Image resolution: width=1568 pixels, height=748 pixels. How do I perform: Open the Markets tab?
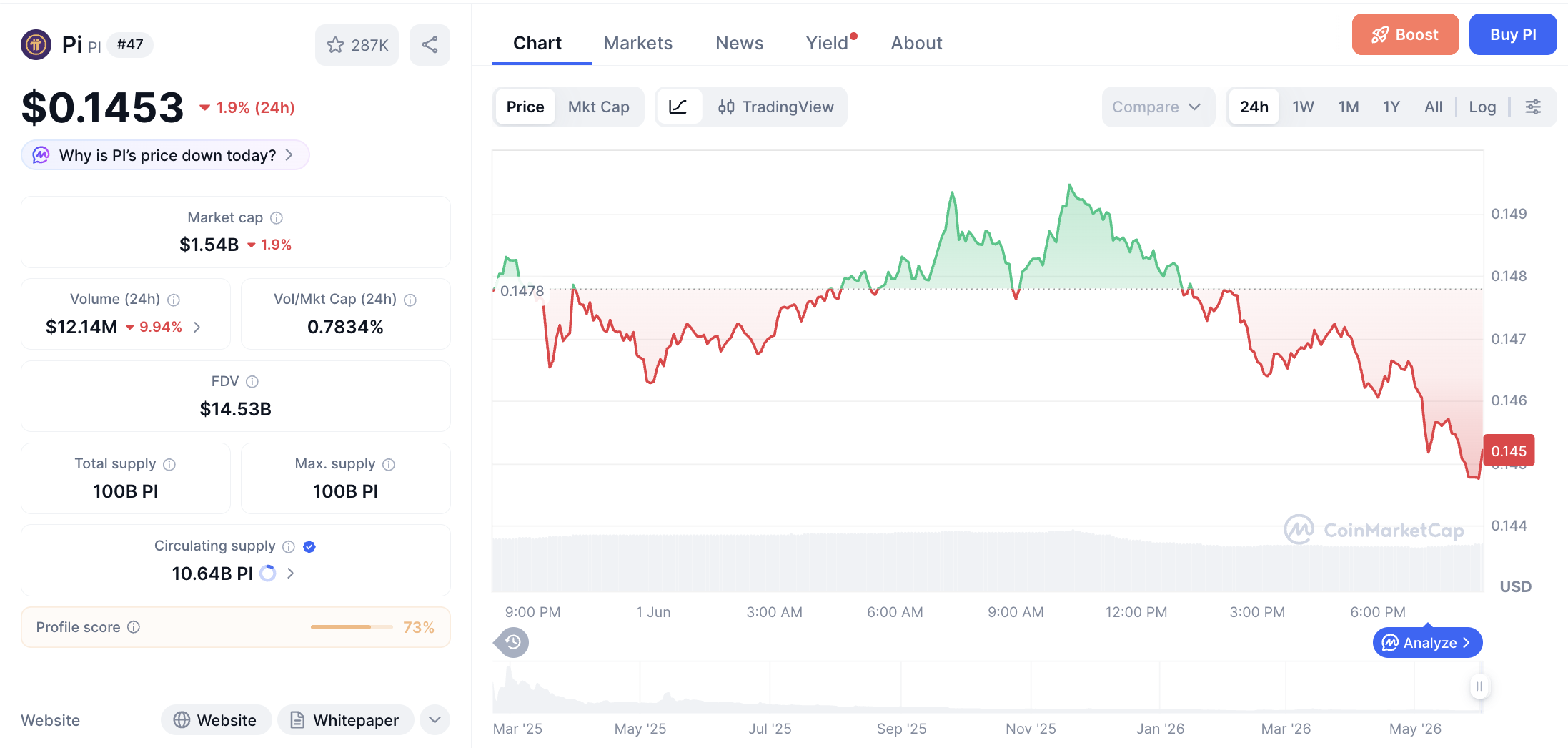[x=637, y=43]
